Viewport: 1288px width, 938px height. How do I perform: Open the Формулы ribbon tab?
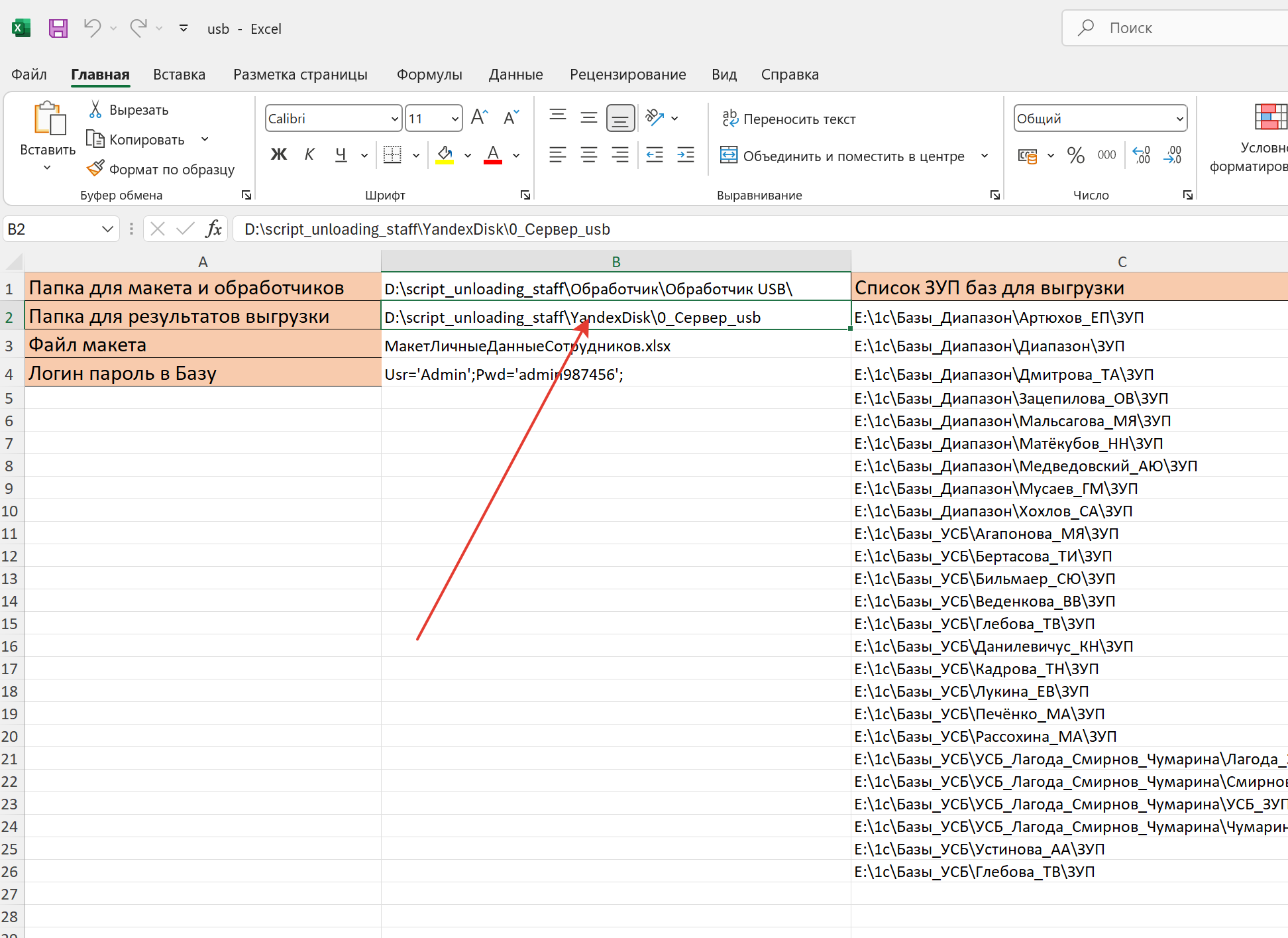coord(429,74)
